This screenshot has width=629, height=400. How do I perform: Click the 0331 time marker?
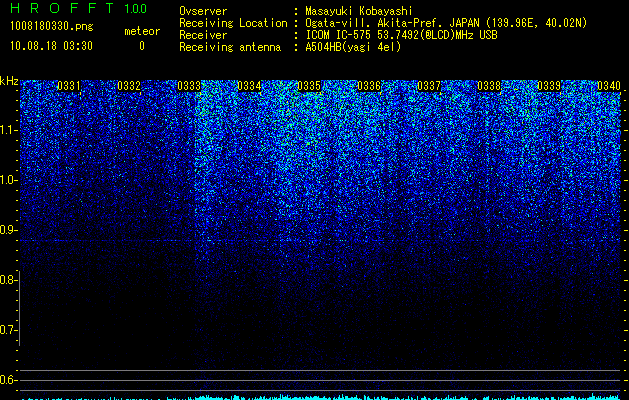click(69, 86)
